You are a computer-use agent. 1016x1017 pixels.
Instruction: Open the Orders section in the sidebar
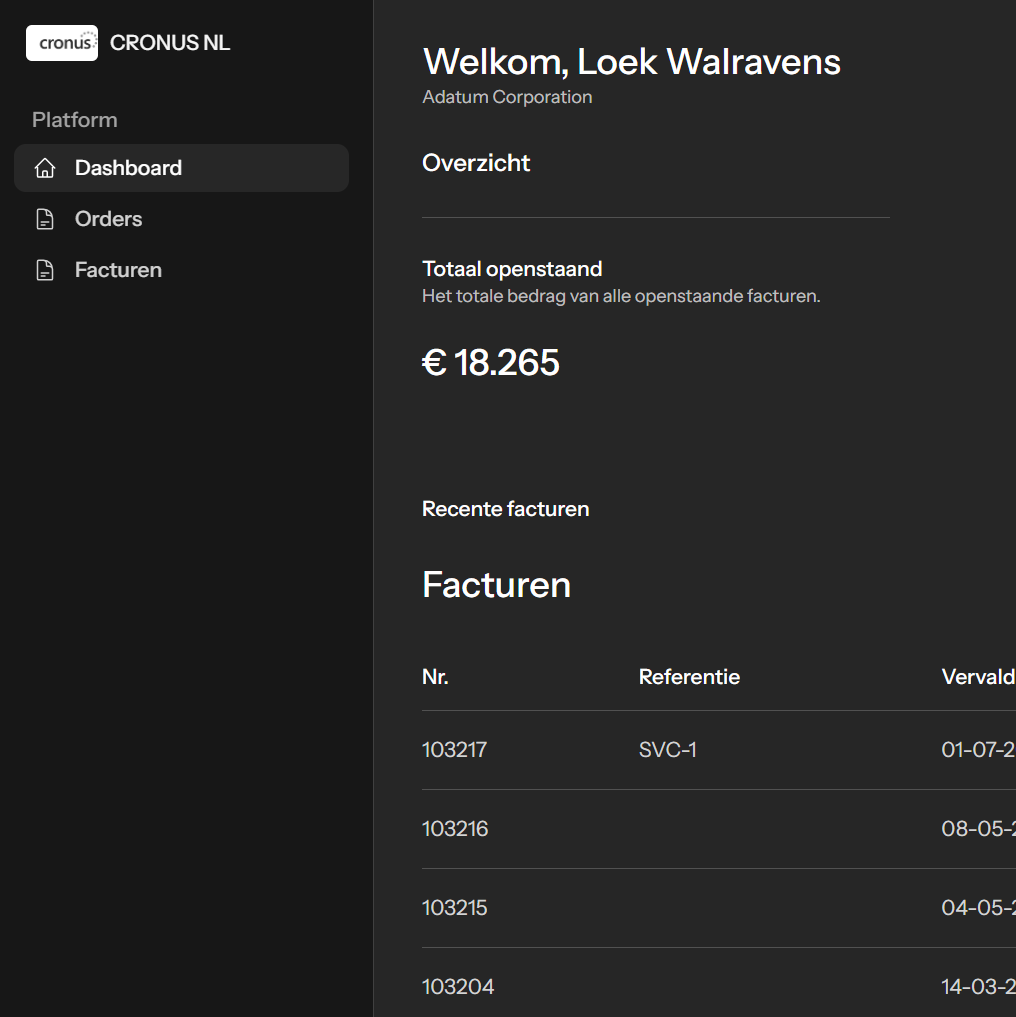click(x=107, y=218)
